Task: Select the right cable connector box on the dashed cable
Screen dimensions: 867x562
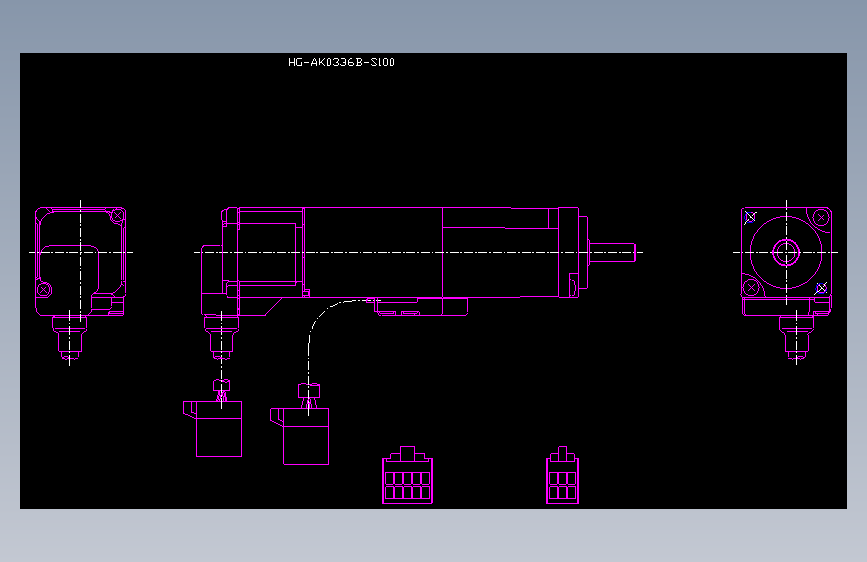Action: [300, 436]
